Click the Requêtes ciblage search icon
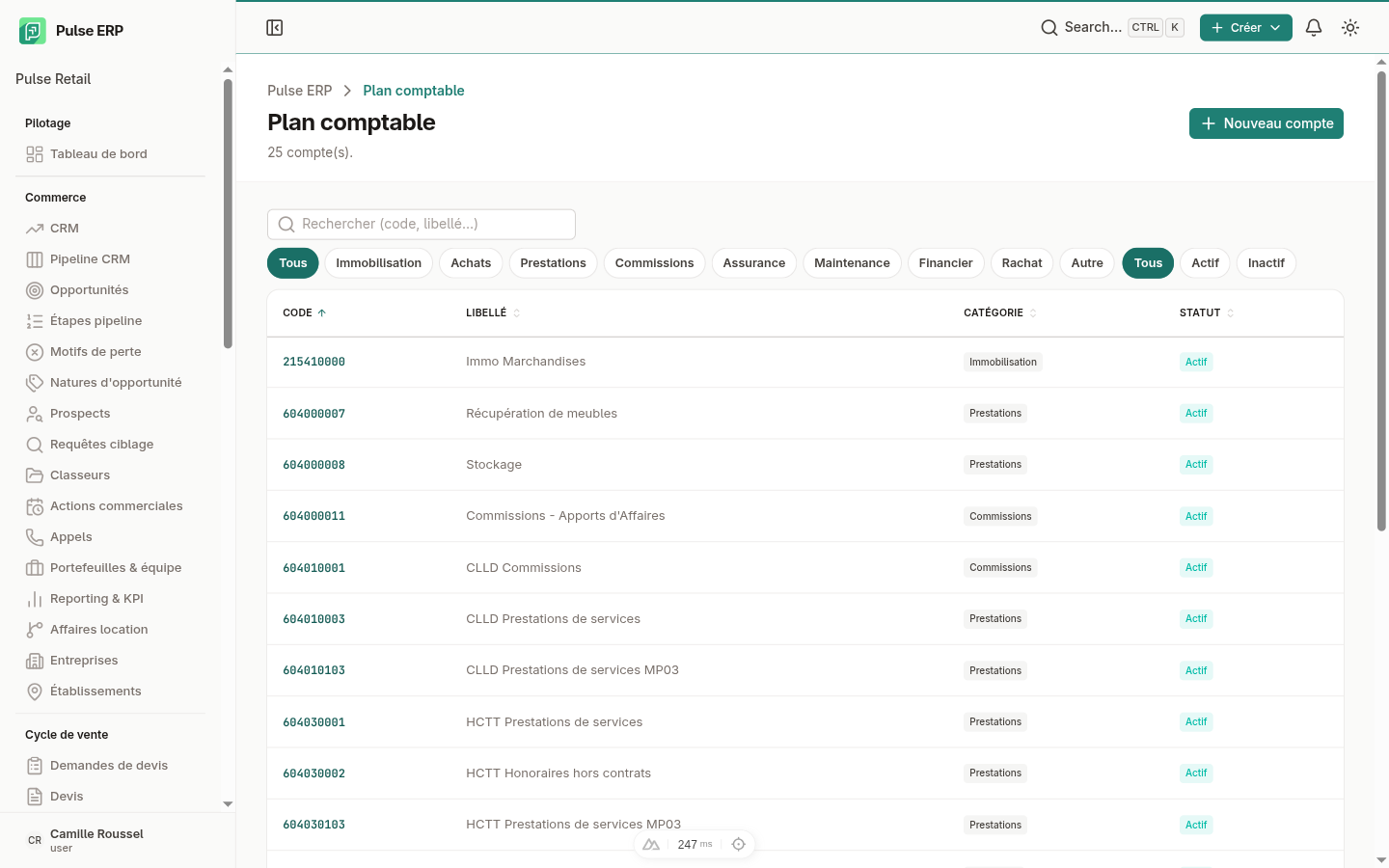Image resolution: width=1389 pixels, height=868 pixels. pyautogui.click(x=35, y=445)
